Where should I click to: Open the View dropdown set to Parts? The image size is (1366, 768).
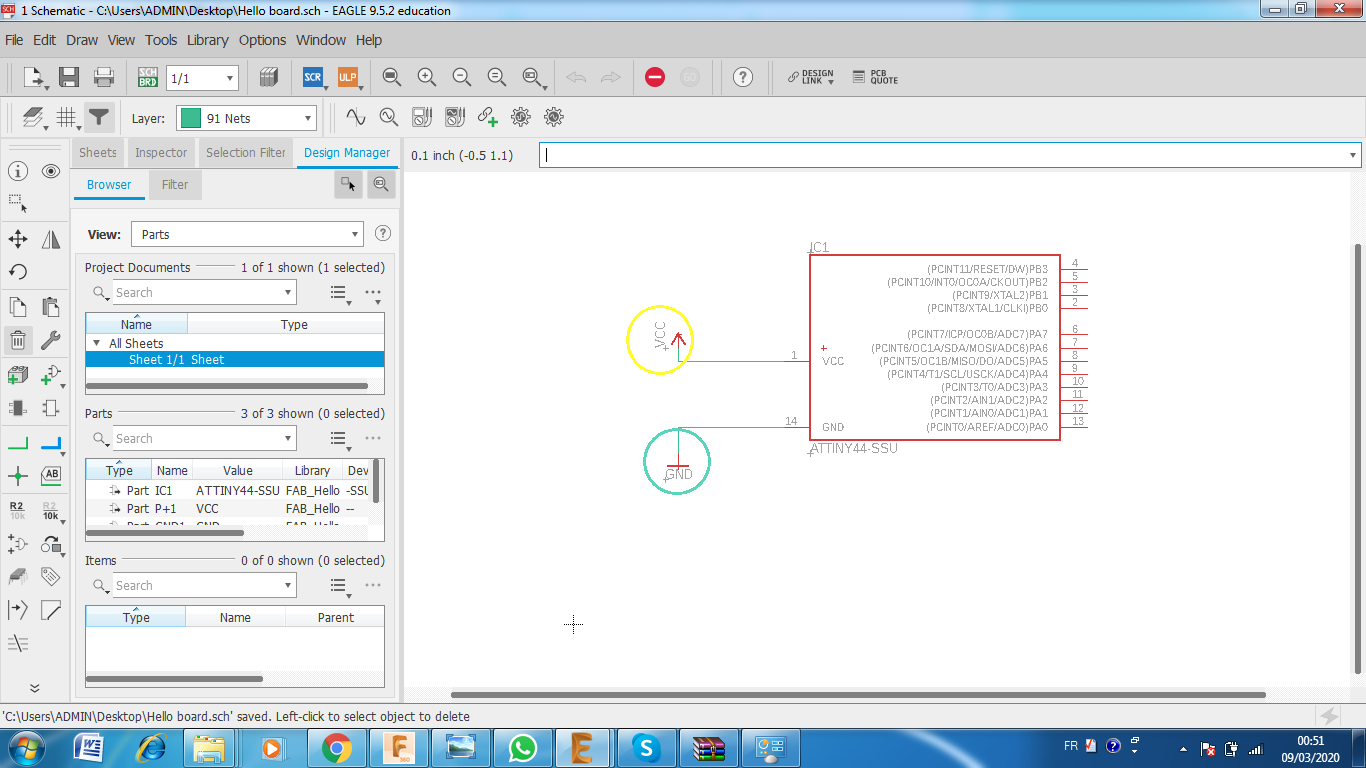(246, 234)
